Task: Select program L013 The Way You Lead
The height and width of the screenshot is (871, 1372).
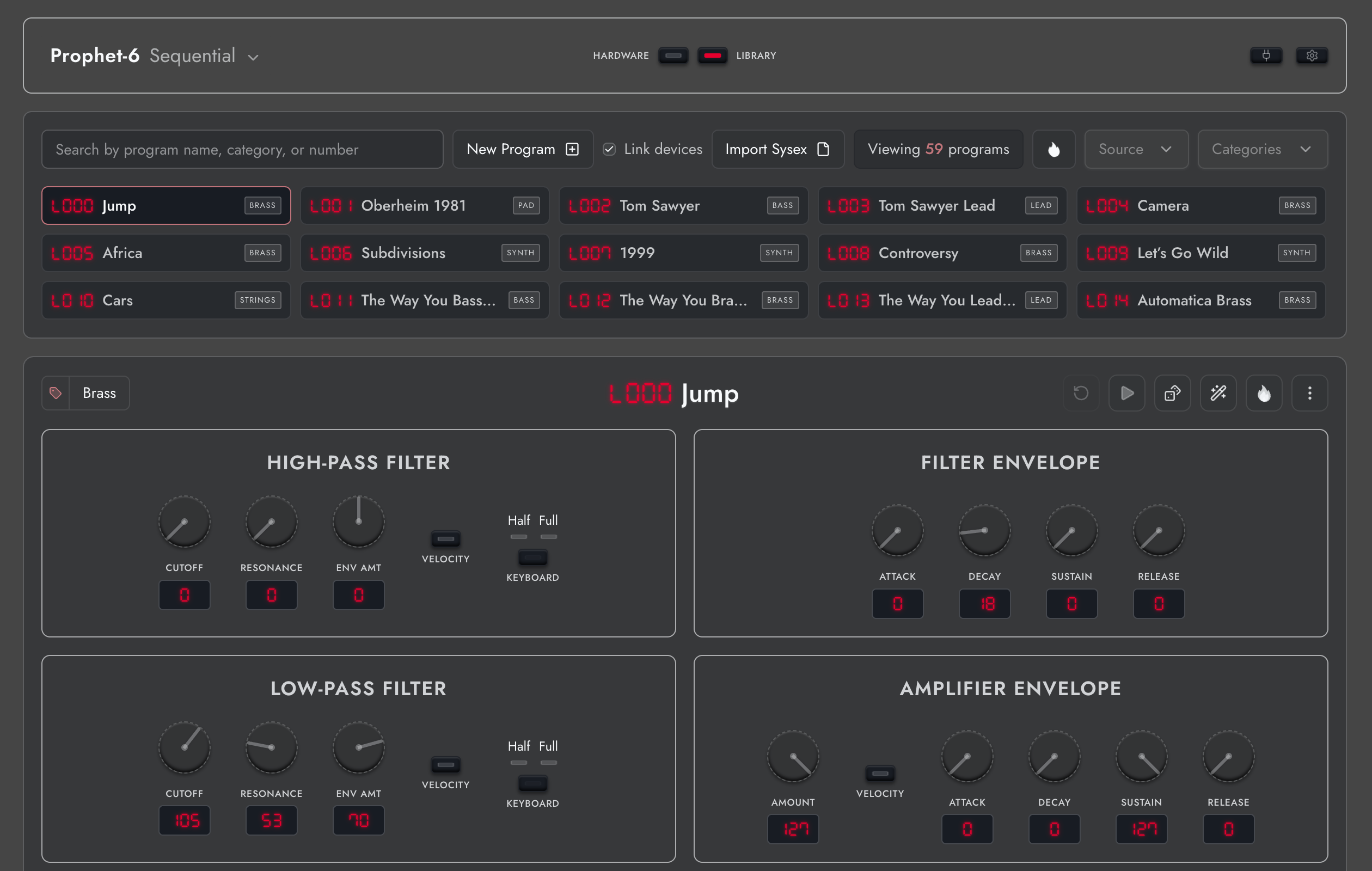Action: (x=942, y=300)
